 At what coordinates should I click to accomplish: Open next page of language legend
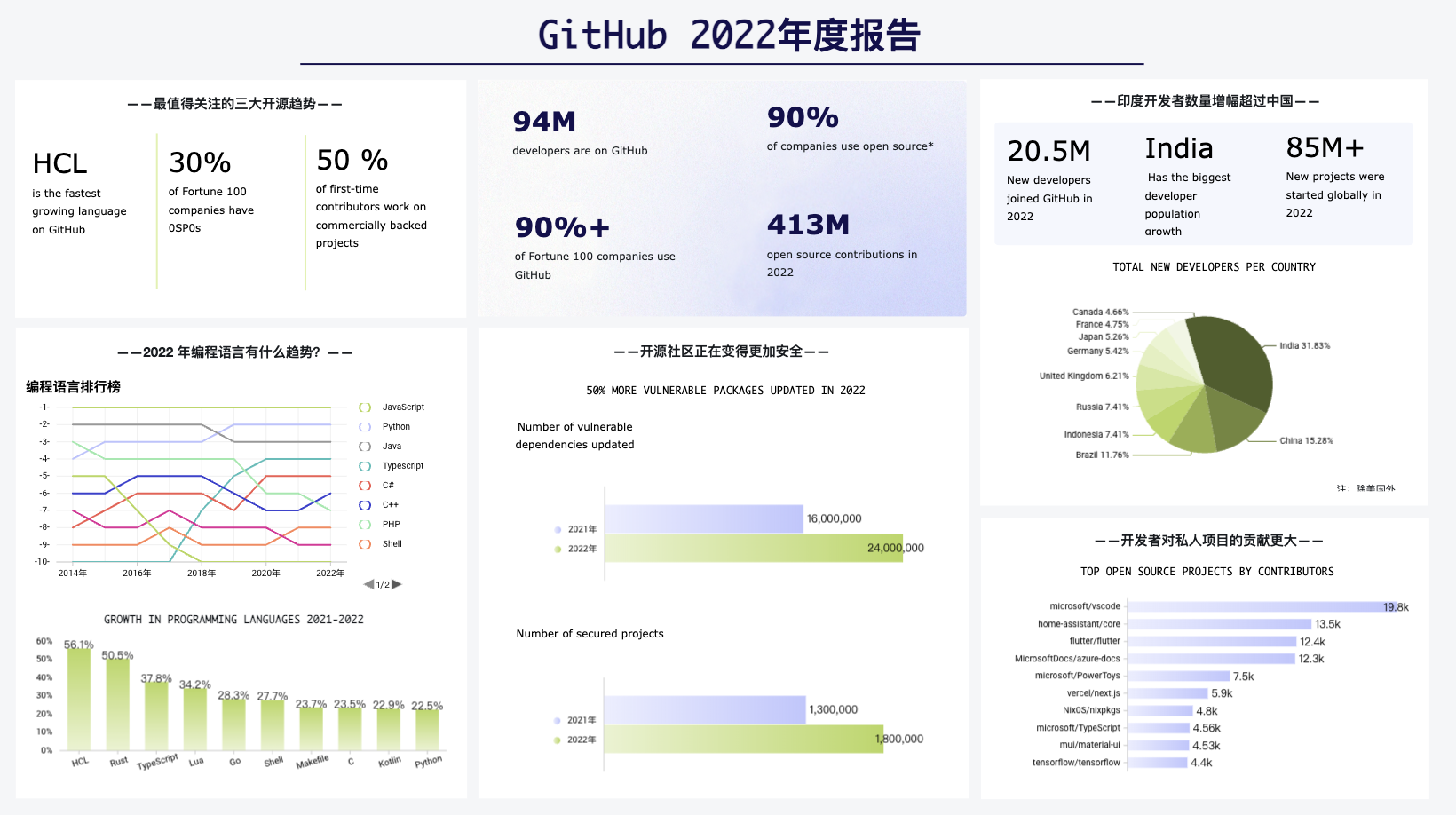pos(397,584)
